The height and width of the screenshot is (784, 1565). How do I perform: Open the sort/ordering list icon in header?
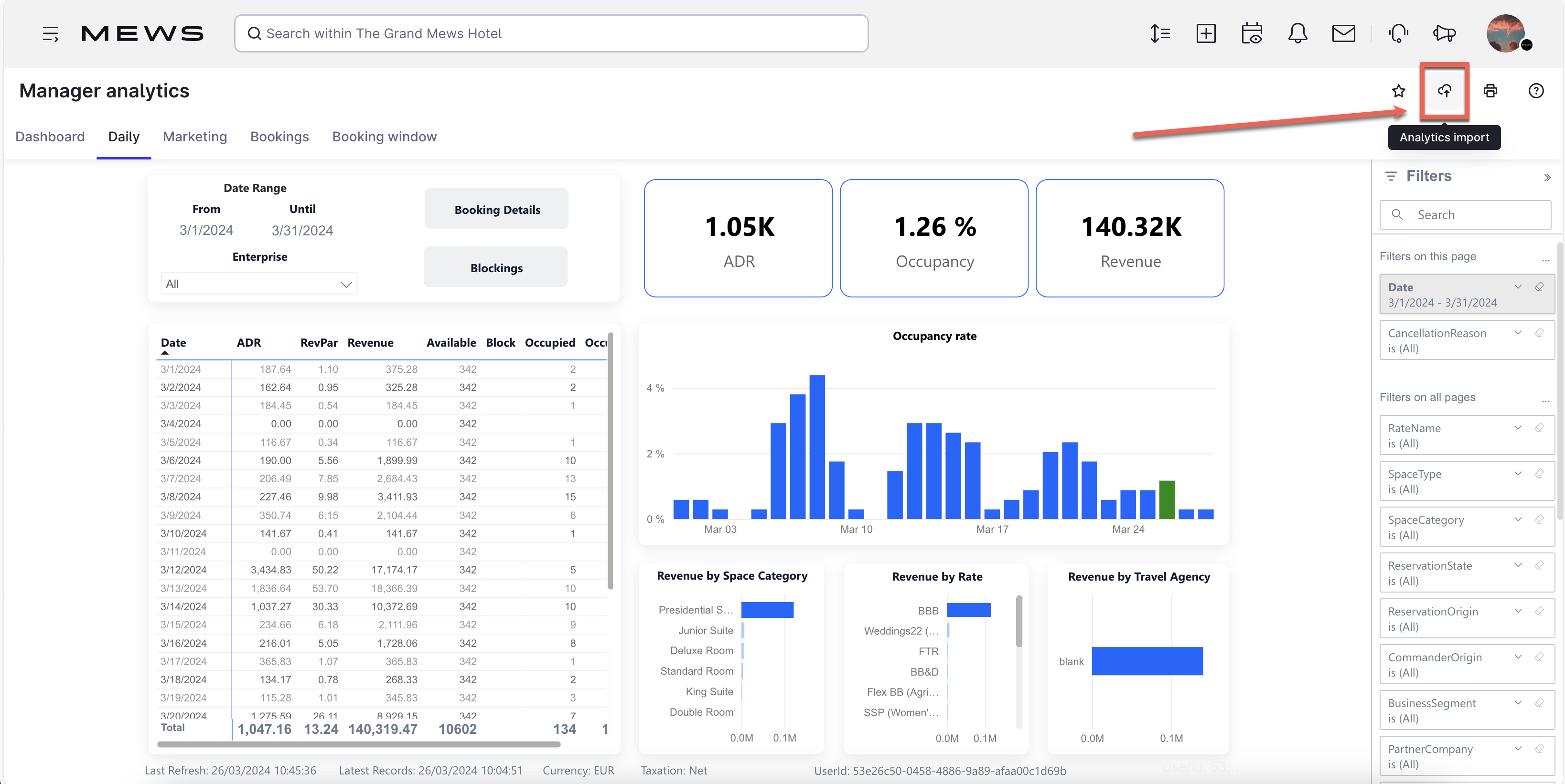pos(1160,33)
